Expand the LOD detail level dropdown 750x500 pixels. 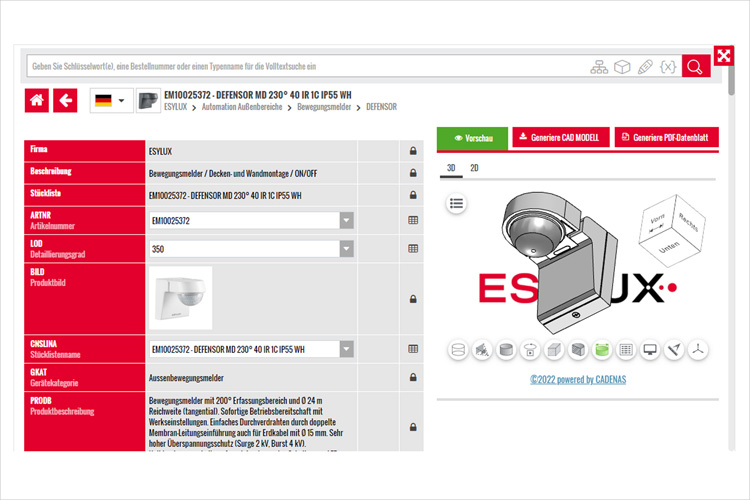(x=347, y=249)
